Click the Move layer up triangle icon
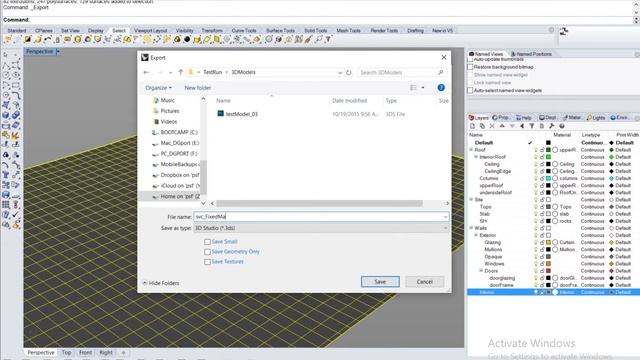The height and width of the screenshot is (360, 640). 502,126
